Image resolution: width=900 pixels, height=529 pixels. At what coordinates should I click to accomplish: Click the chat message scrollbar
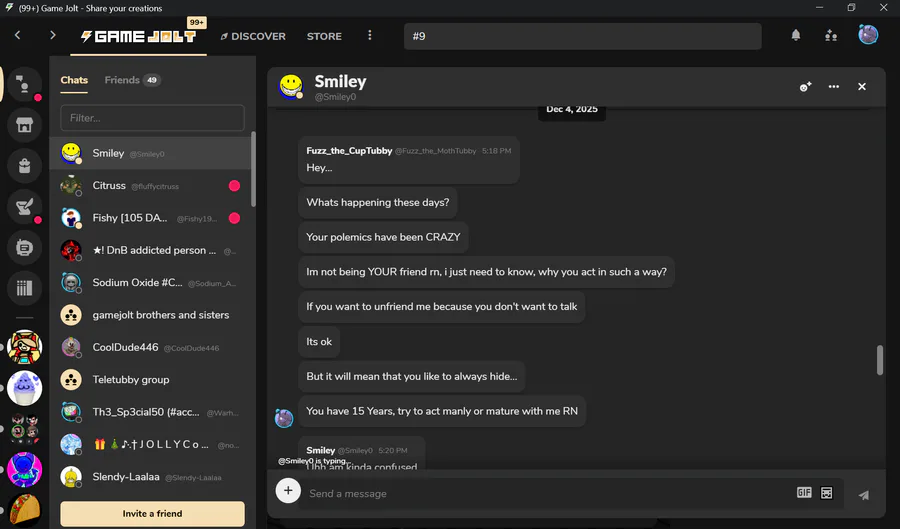879,360
